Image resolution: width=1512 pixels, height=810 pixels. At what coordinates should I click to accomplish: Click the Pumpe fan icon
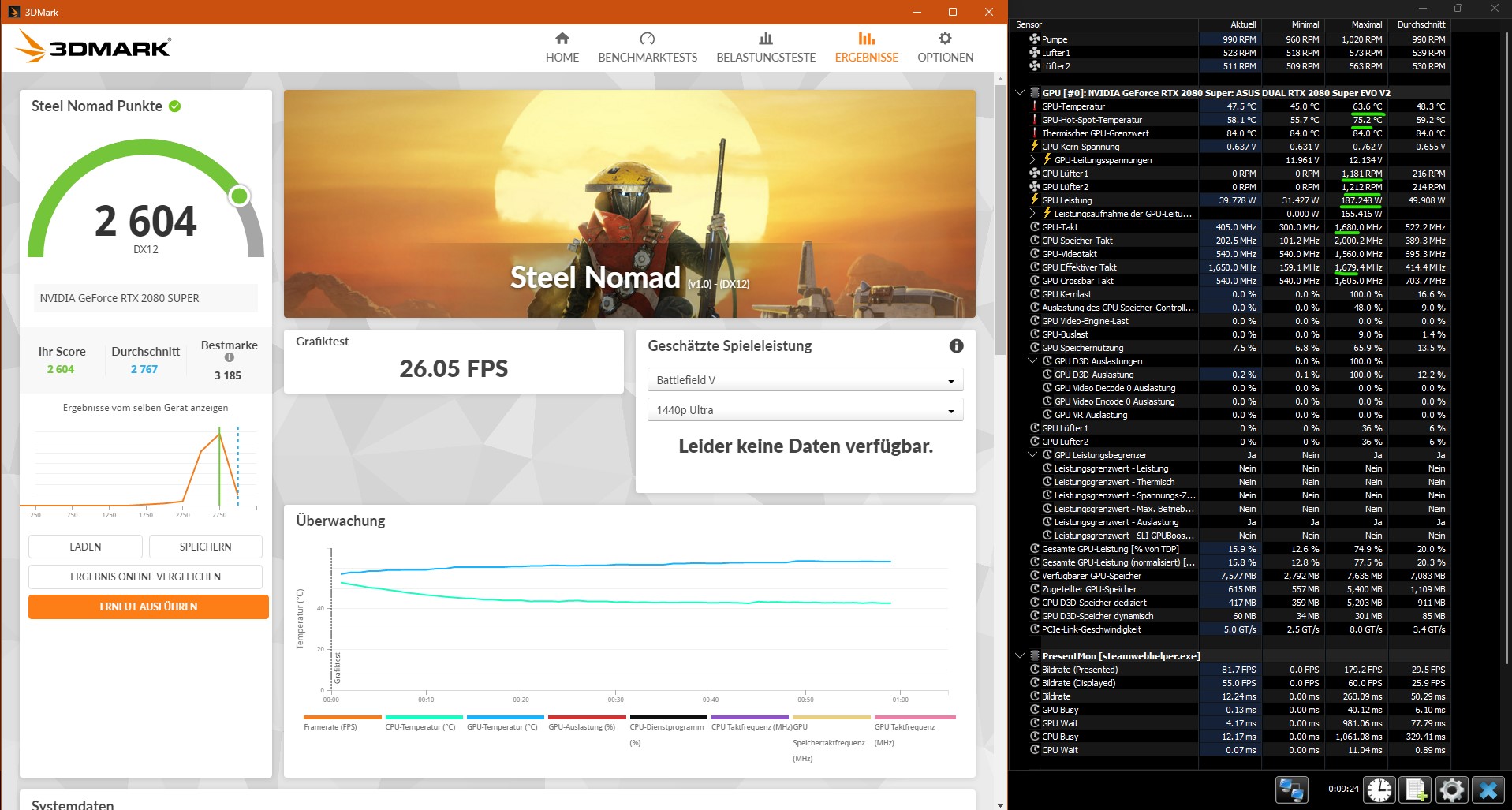click(1035, 39)
